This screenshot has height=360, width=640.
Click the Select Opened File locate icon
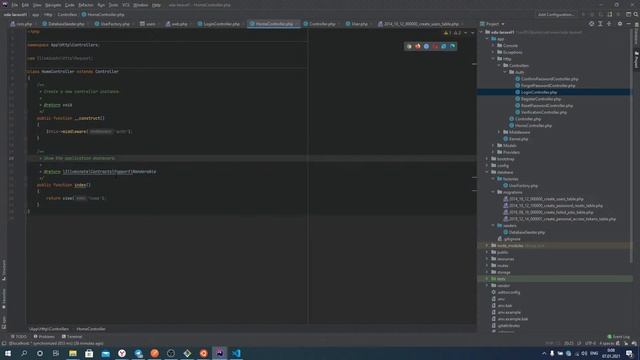[x=591, y=24]
